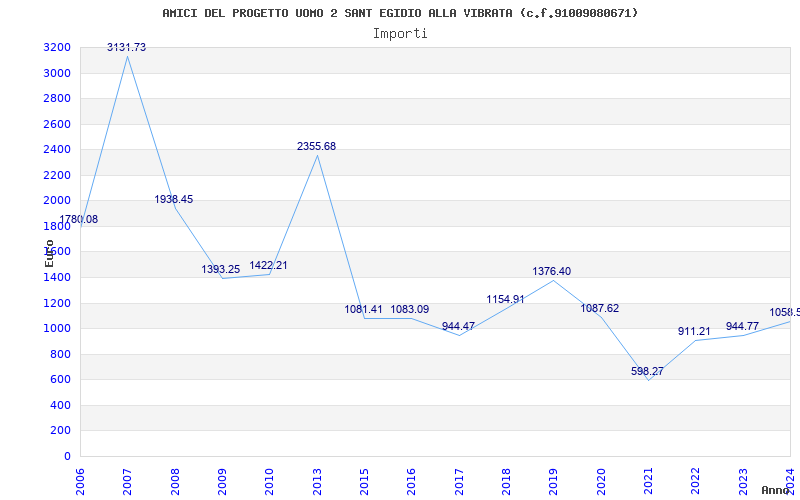This screenshot has height=500, width=800.
Task: Click the 2018 year axis label
Action: [507, 482]
